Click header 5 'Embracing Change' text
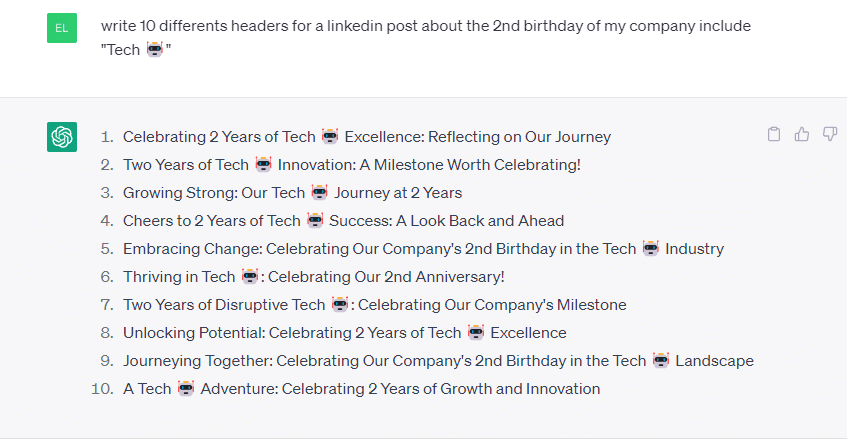The height and width of the screenshot is (447, 847). [x=424, y=249]
